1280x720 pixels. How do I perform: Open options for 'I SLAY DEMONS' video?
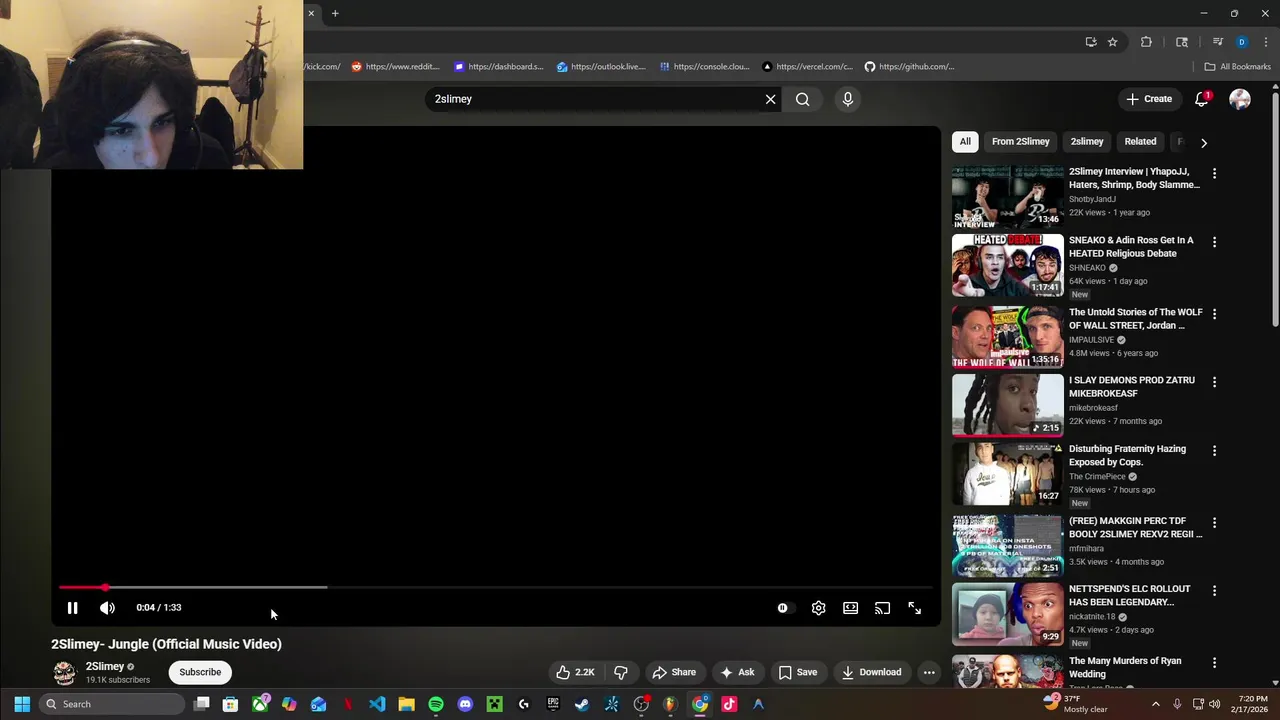[x=1214, y=382]
